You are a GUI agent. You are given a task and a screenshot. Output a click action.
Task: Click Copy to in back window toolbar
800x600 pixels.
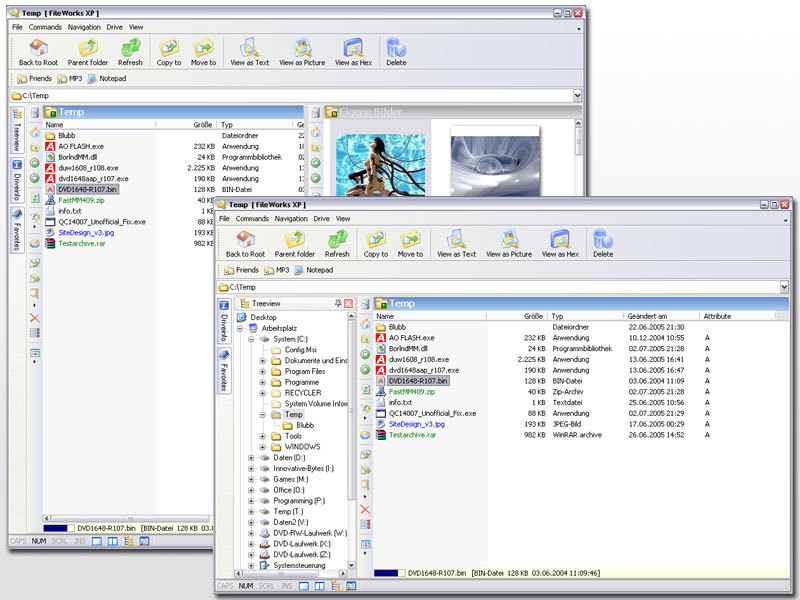(x=169, y=53)
